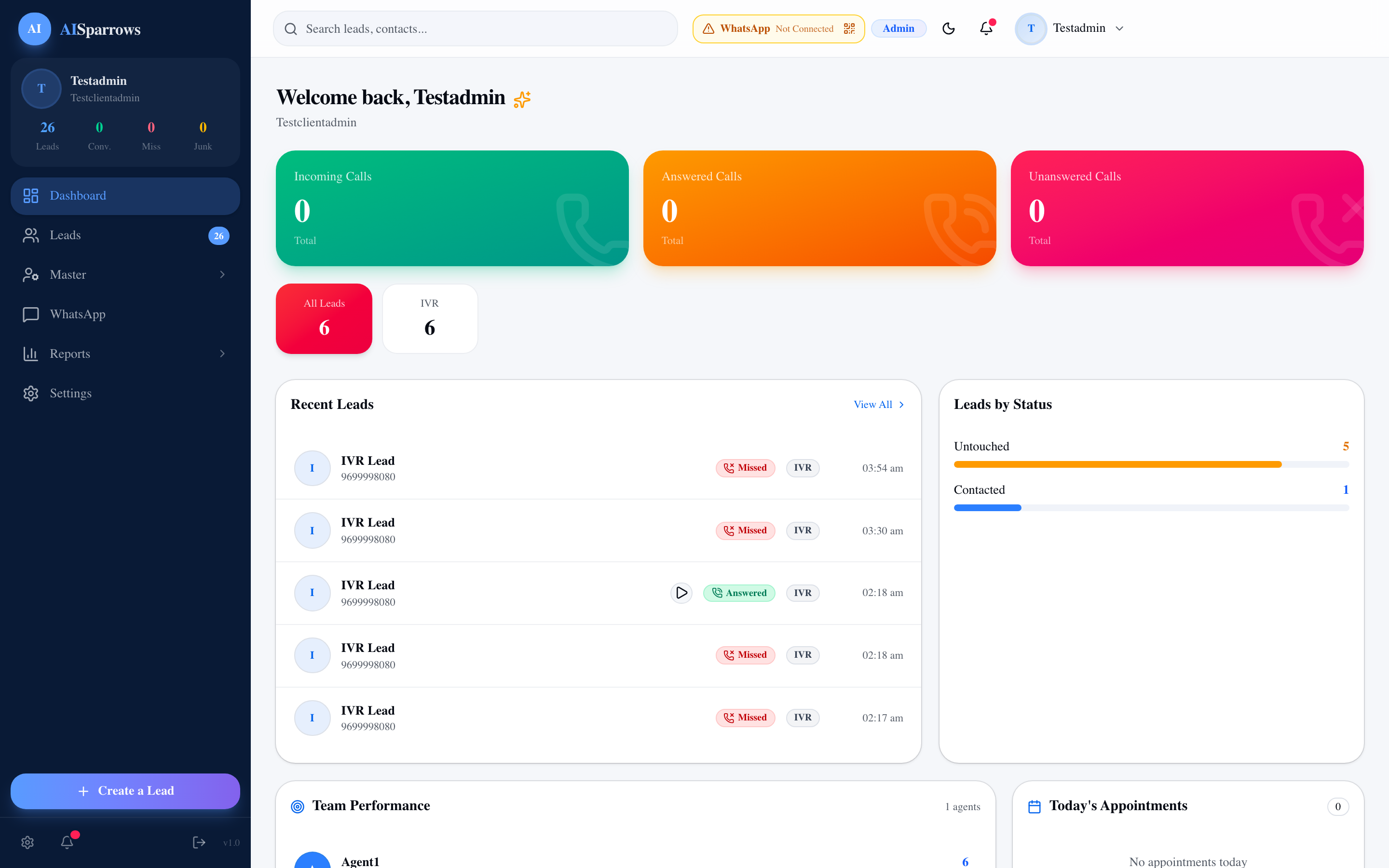Open the IVR Lead at 03:54 am
The height and width of the screenshot is (868, 1389).
pos(599,468)
